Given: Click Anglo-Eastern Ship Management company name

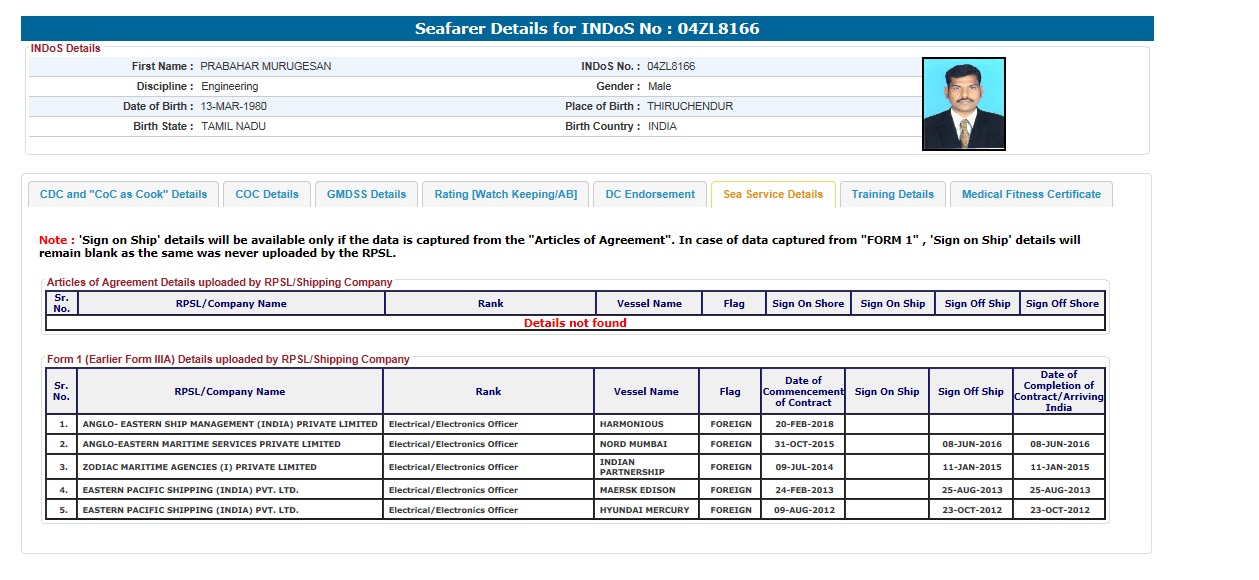Looking at the screenshot, I should coord(230,424).
